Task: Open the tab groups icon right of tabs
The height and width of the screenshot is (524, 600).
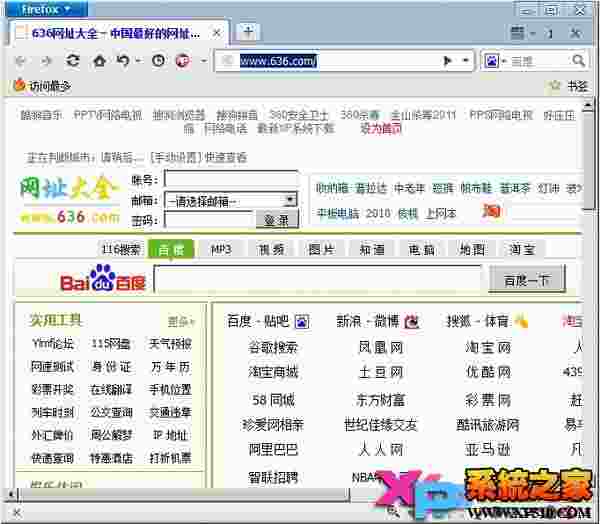Action: (518, 33)
